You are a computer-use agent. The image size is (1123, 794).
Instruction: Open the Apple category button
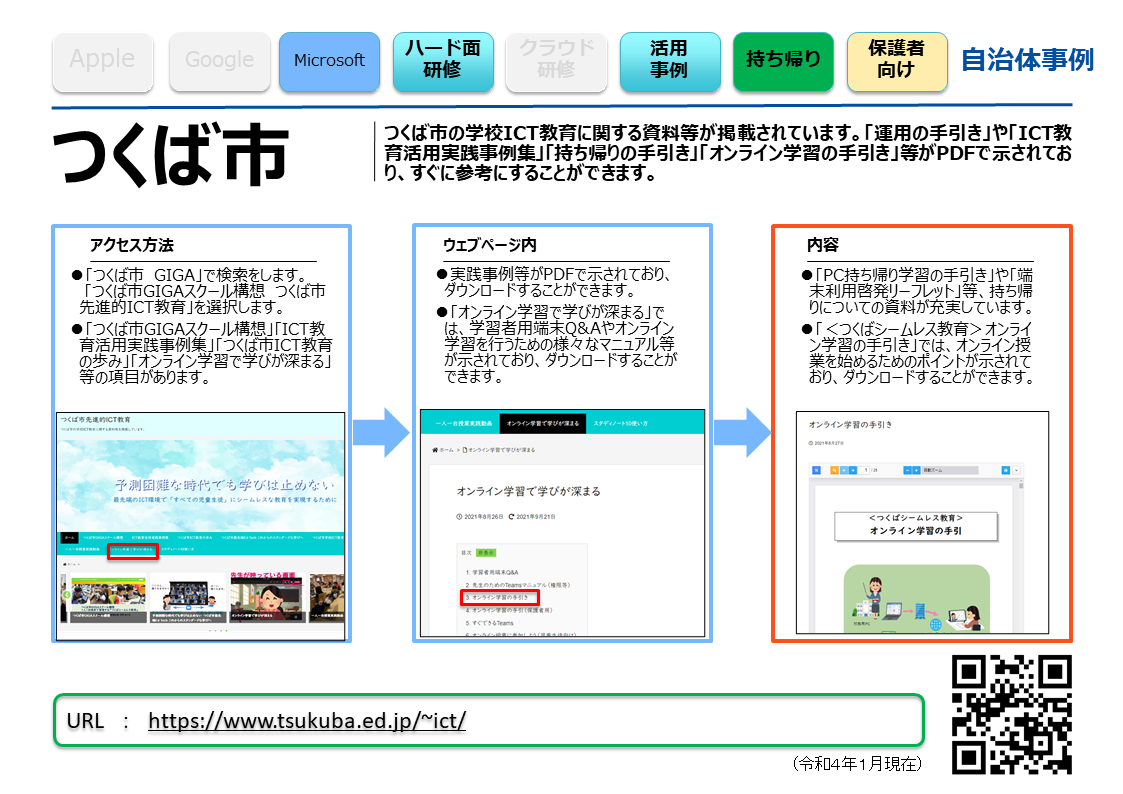[x=102, y=62]
